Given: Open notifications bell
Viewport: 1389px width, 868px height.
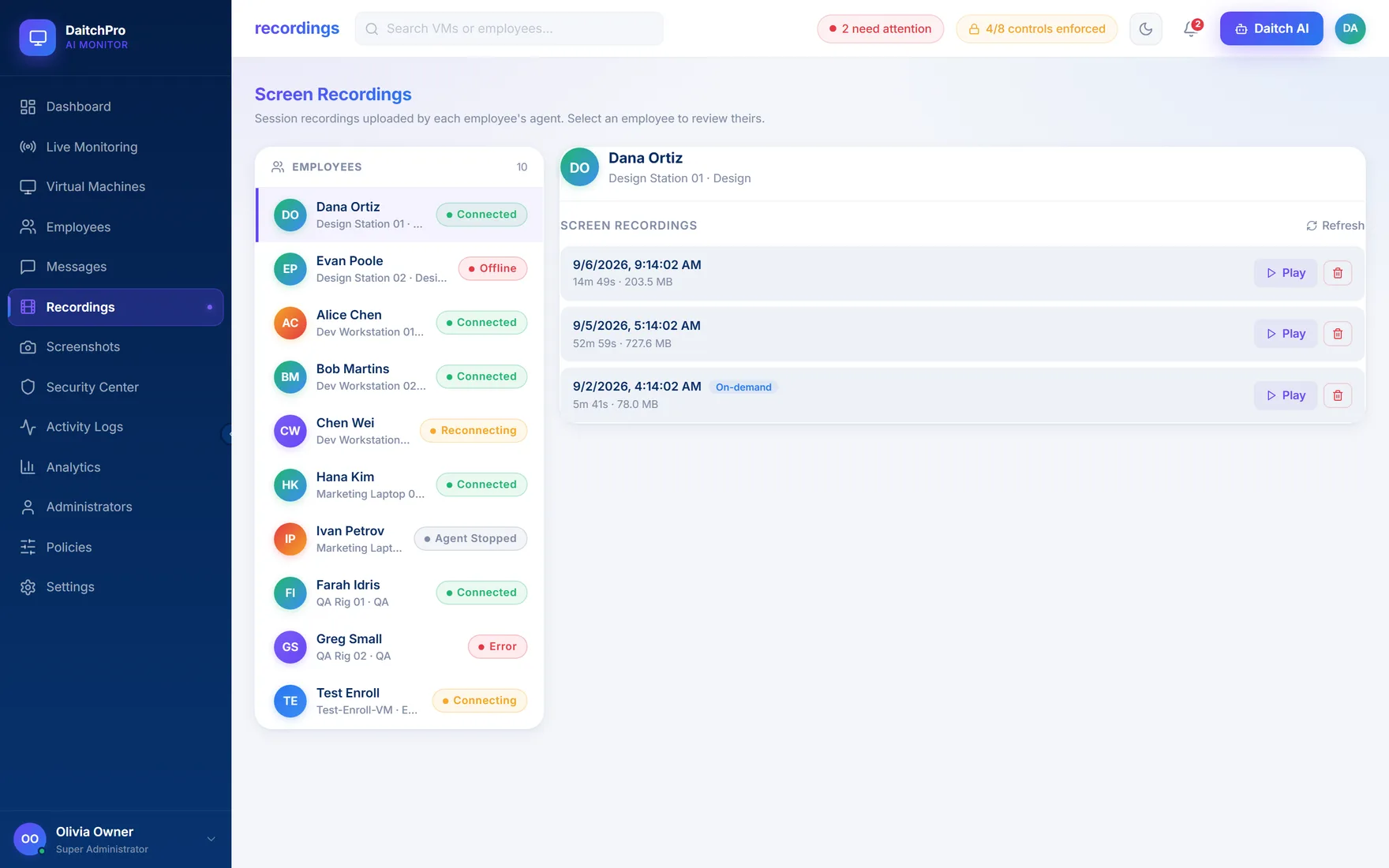Looking at the screenshot, I should pos(1192,28).
